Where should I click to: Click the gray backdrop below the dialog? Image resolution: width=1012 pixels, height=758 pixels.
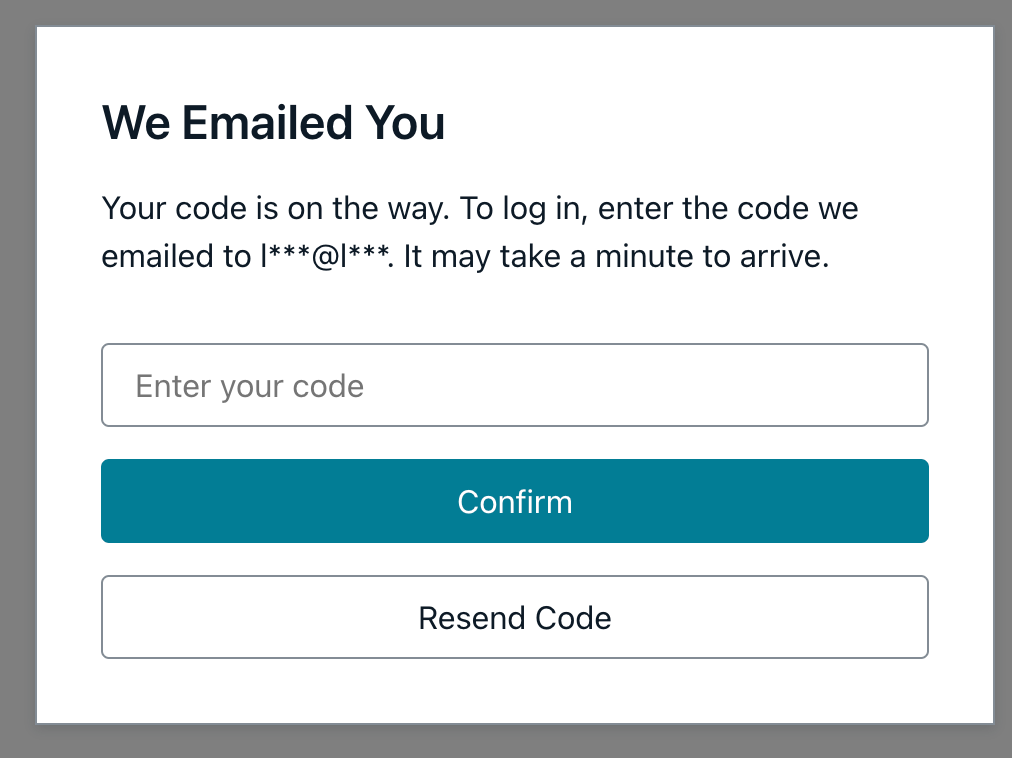coord(514,742)
